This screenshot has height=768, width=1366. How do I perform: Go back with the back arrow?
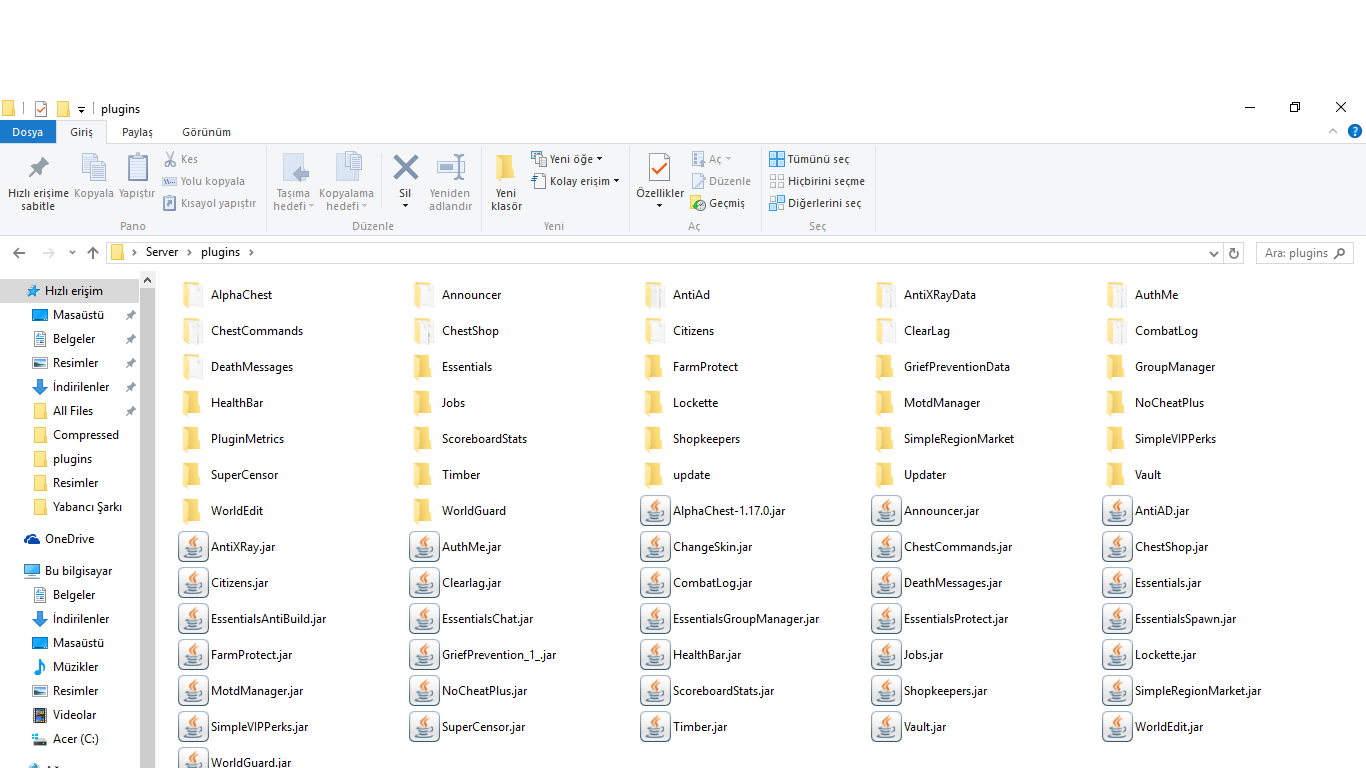click(19, 253)
